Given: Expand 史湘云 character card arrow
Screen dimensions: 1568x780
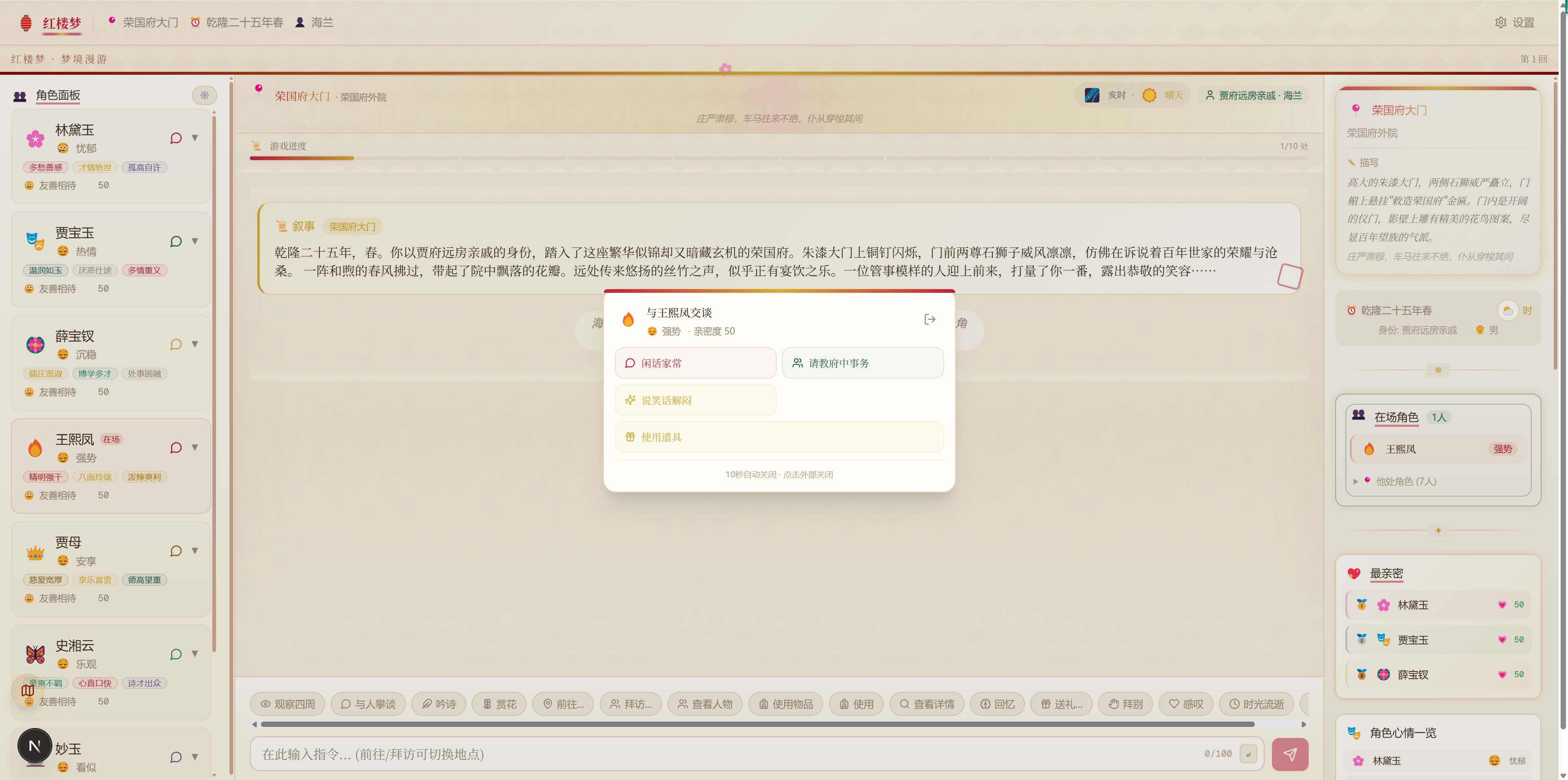Looking at the screenshot, I should point(195,655).
